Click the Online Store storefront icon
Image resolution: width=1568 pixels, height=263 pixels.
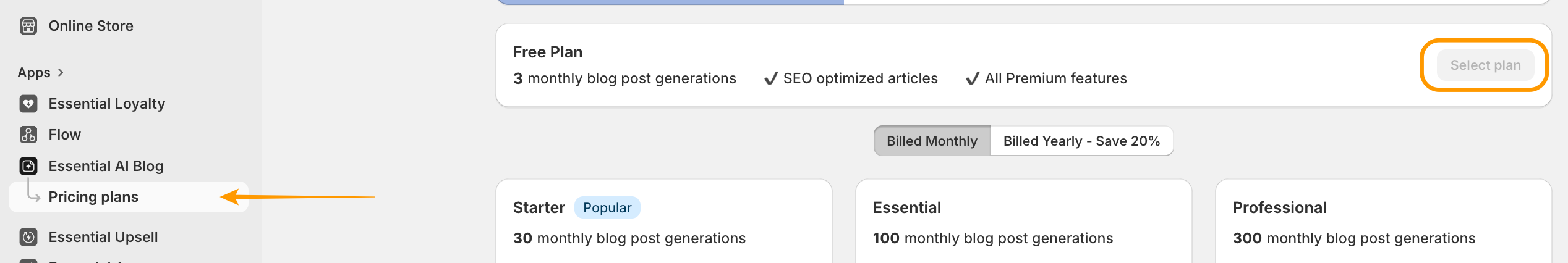click(28, 26)
